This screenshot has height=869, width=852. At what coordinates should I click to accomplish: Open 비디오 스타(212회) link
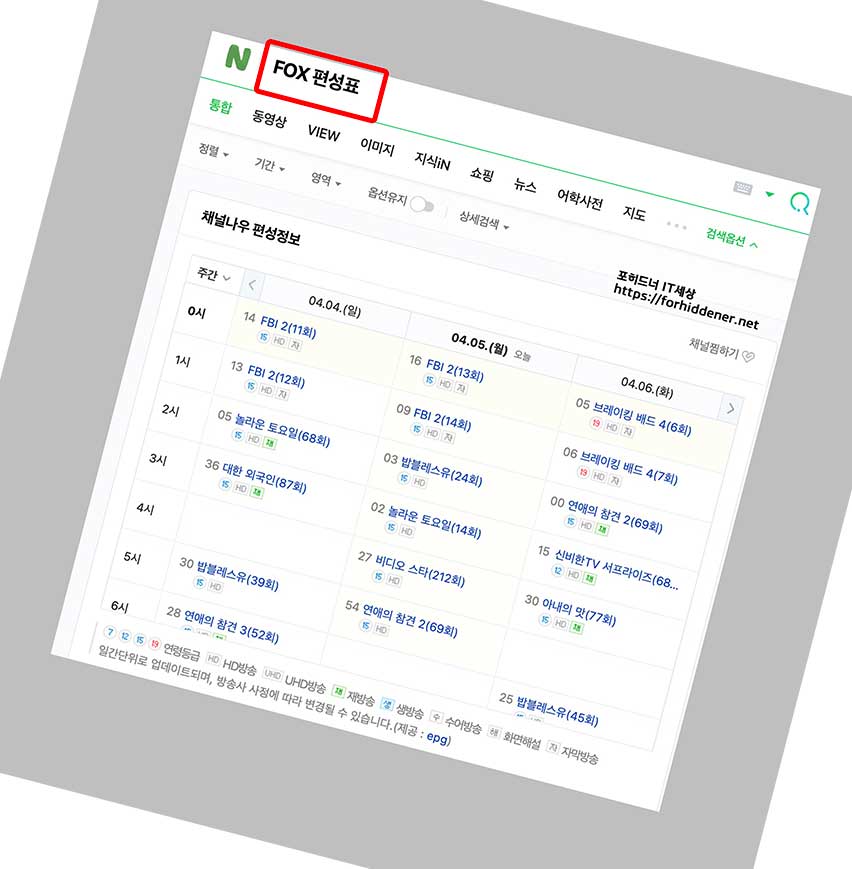pyautogui.click(x=420, y=571)
